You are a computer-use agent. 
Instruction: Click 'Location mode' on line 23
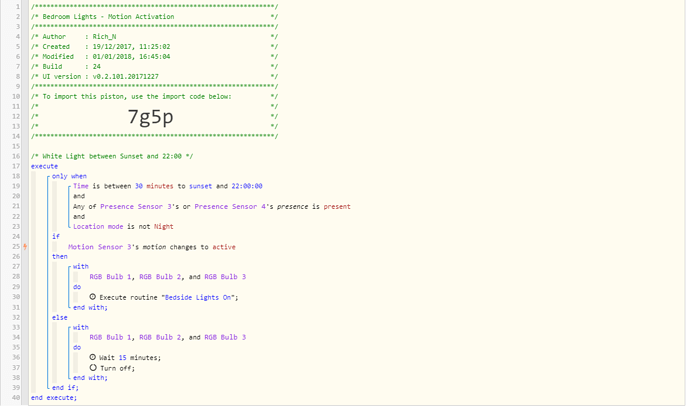(98, 227)
